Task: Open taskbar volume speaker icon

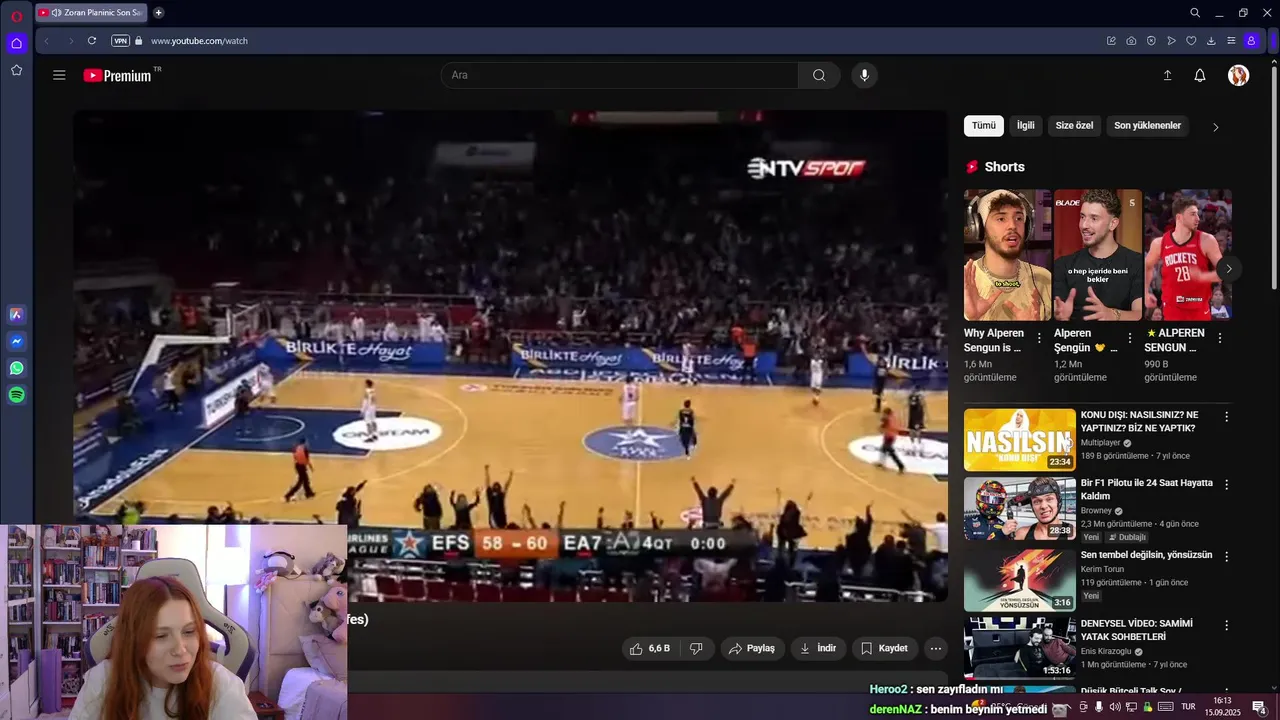Action: 1115,707
